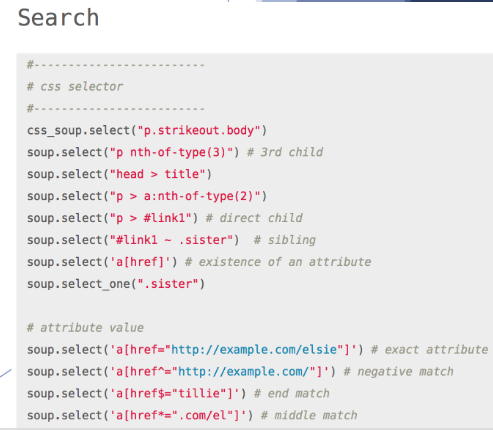
Task: Click the a[href*=".com/el"] selector
Action: pyautogui.click(x=178, y=416)
